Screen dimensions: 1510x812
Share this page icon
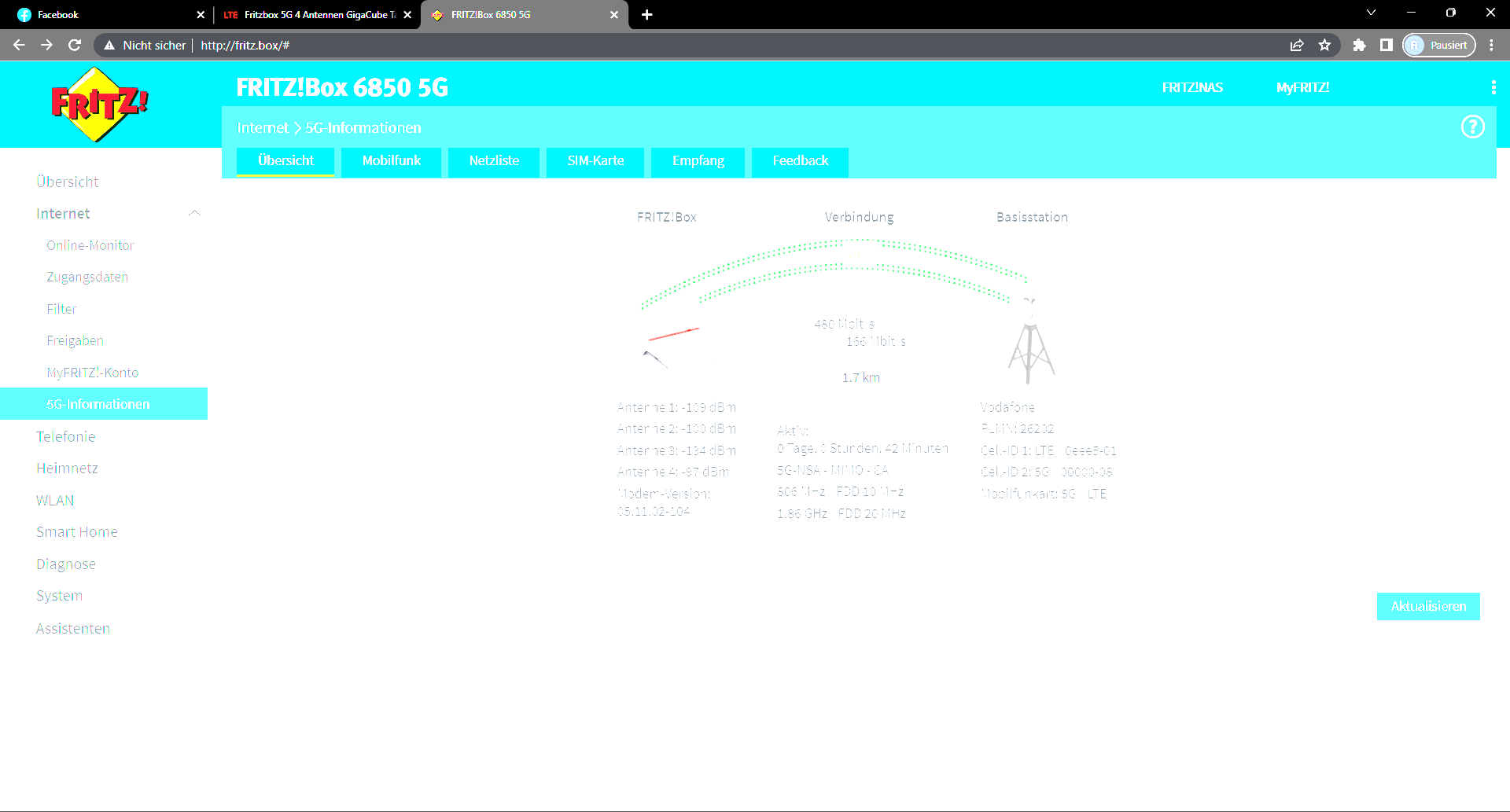(1297, 45)
